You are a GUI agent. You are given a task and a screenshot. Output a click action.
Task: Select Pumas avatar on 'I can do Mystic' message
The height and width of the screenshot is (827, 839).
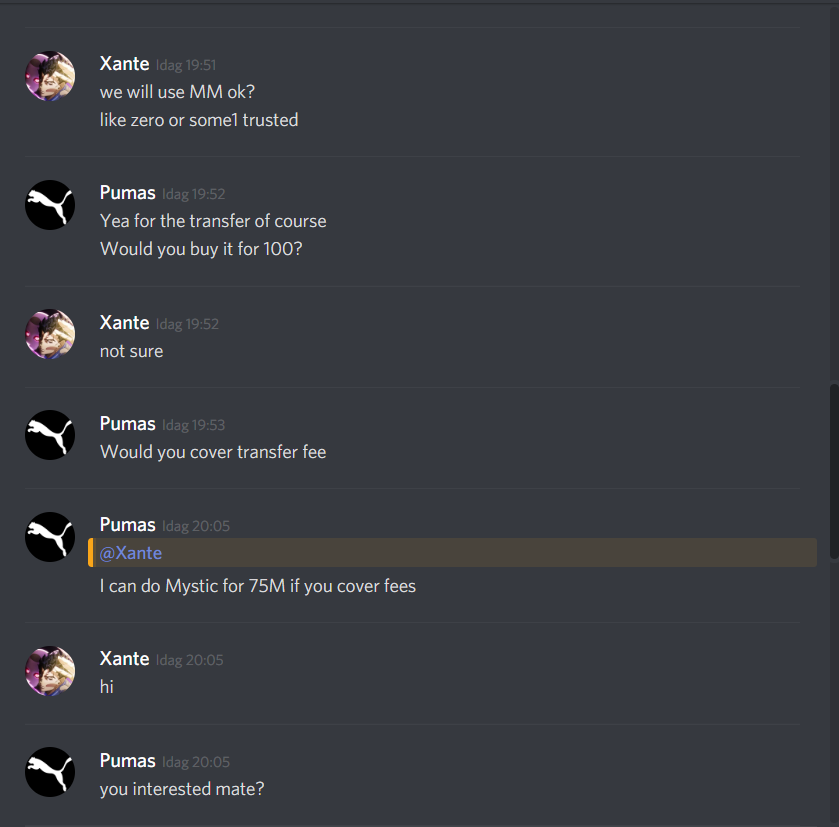tap(50, 537)
